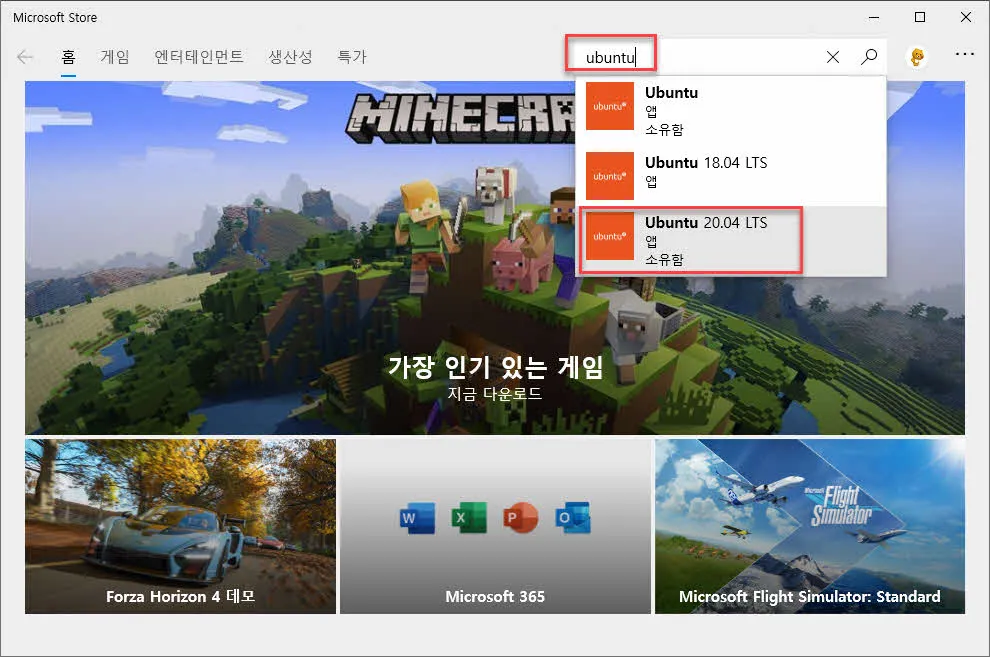
Task: Open the 생산성 tab
Action: coord(290,57)
